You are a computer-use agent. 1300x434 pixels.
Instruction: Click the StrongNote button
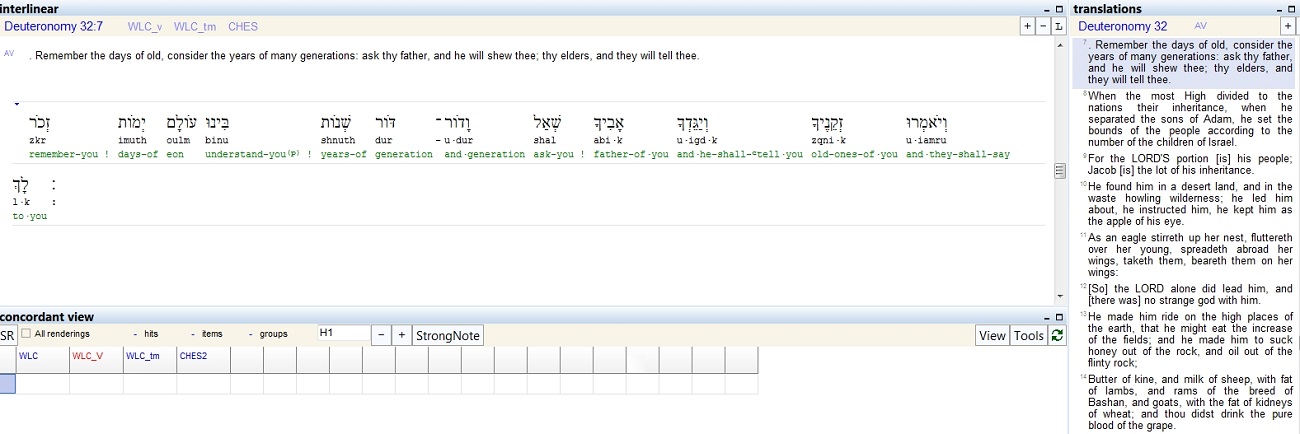tap(447, 336)
